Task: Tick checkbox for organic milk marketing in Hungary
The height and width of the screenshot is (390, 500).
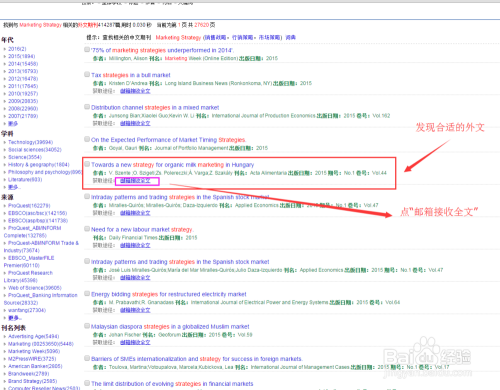Action: pyautogui.click(x=87, y=164)
